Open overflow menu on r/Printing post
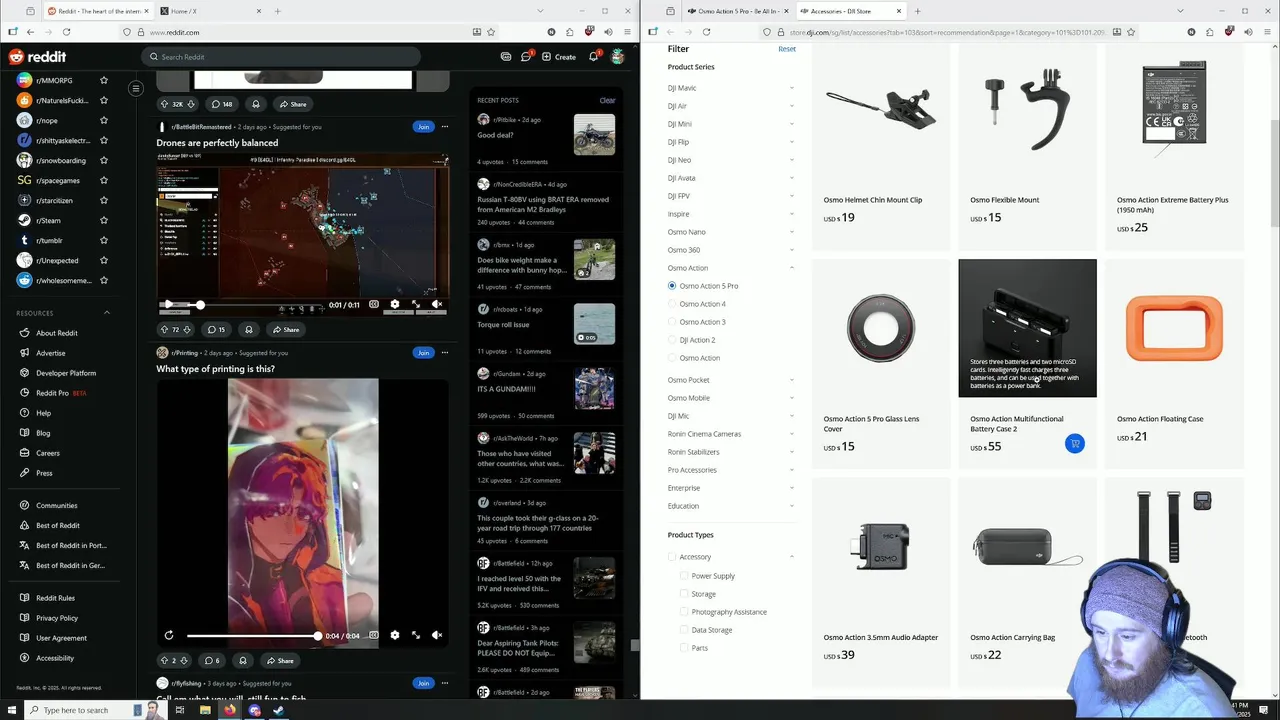The height and width of the screenshot is (720, 1280). [x=445, y=352]
